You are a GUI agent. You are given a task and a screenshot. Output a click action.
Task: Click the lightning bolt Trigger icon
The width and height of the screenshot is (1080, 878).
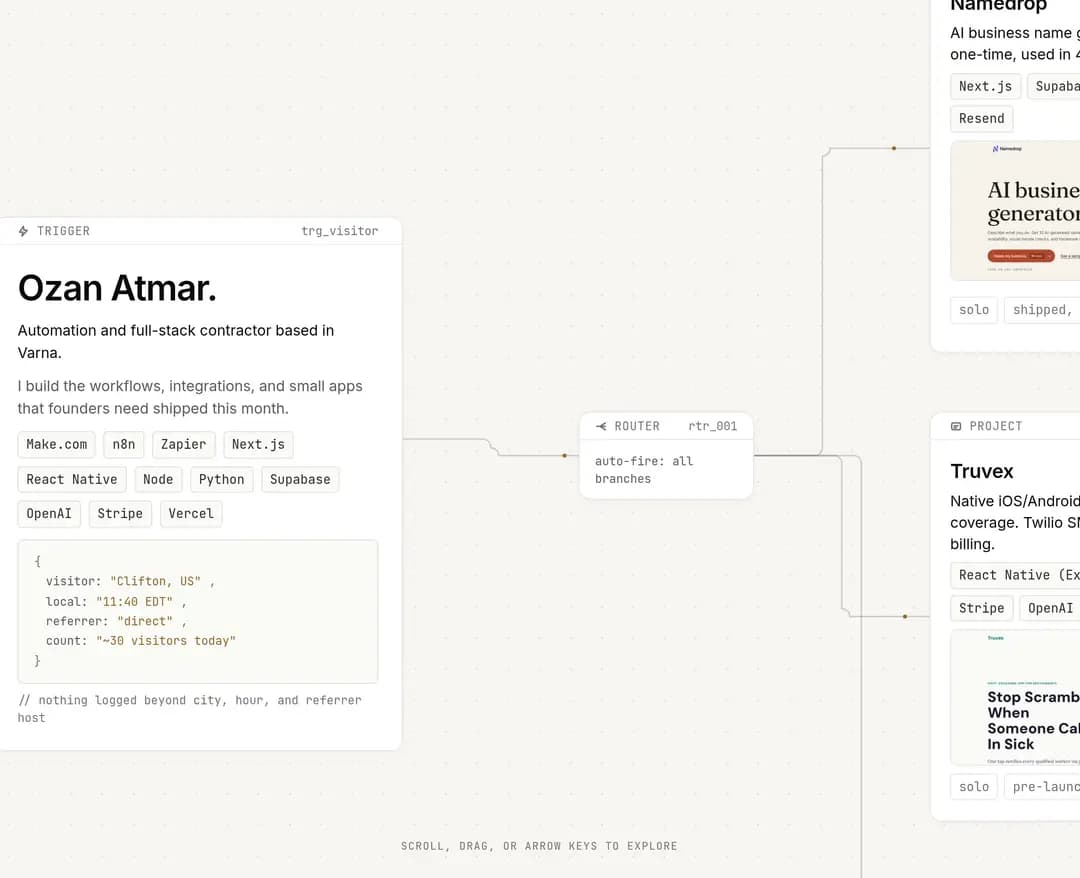(23, 231)
